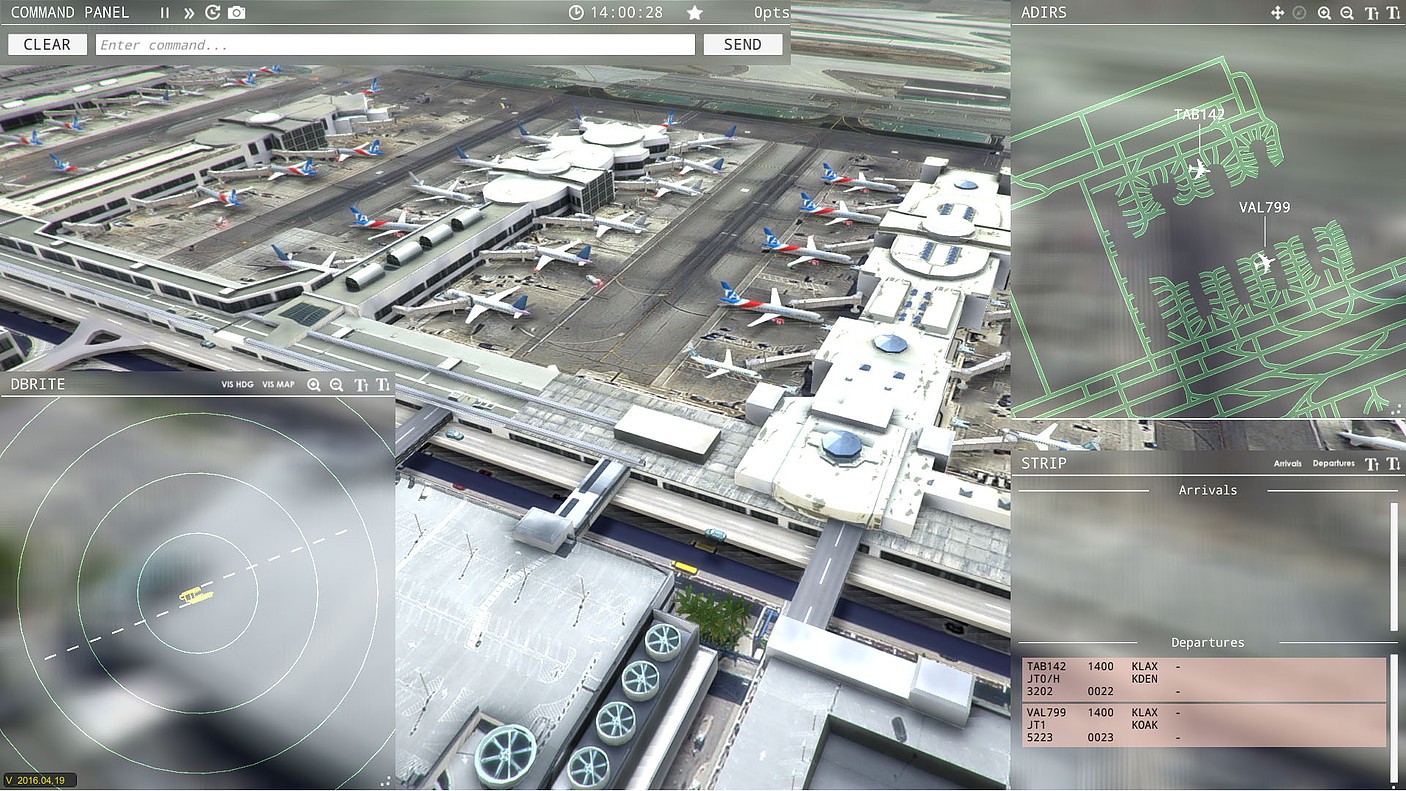Click the compass icon in the ADIRS header
Image resolution: width=1406 pixels, height=791 pixels.
pyautogui.click(x=1298, y=12)
